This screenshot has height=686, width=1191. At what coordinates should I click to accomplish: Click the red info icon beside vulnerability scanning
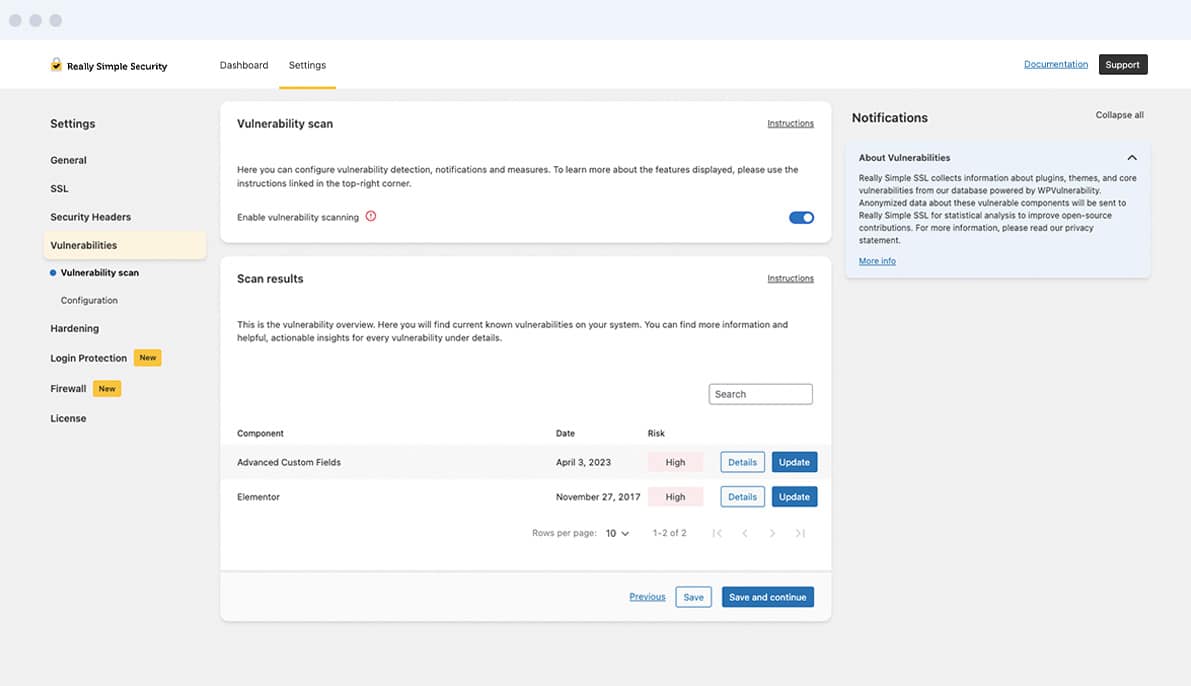point(371,216)
